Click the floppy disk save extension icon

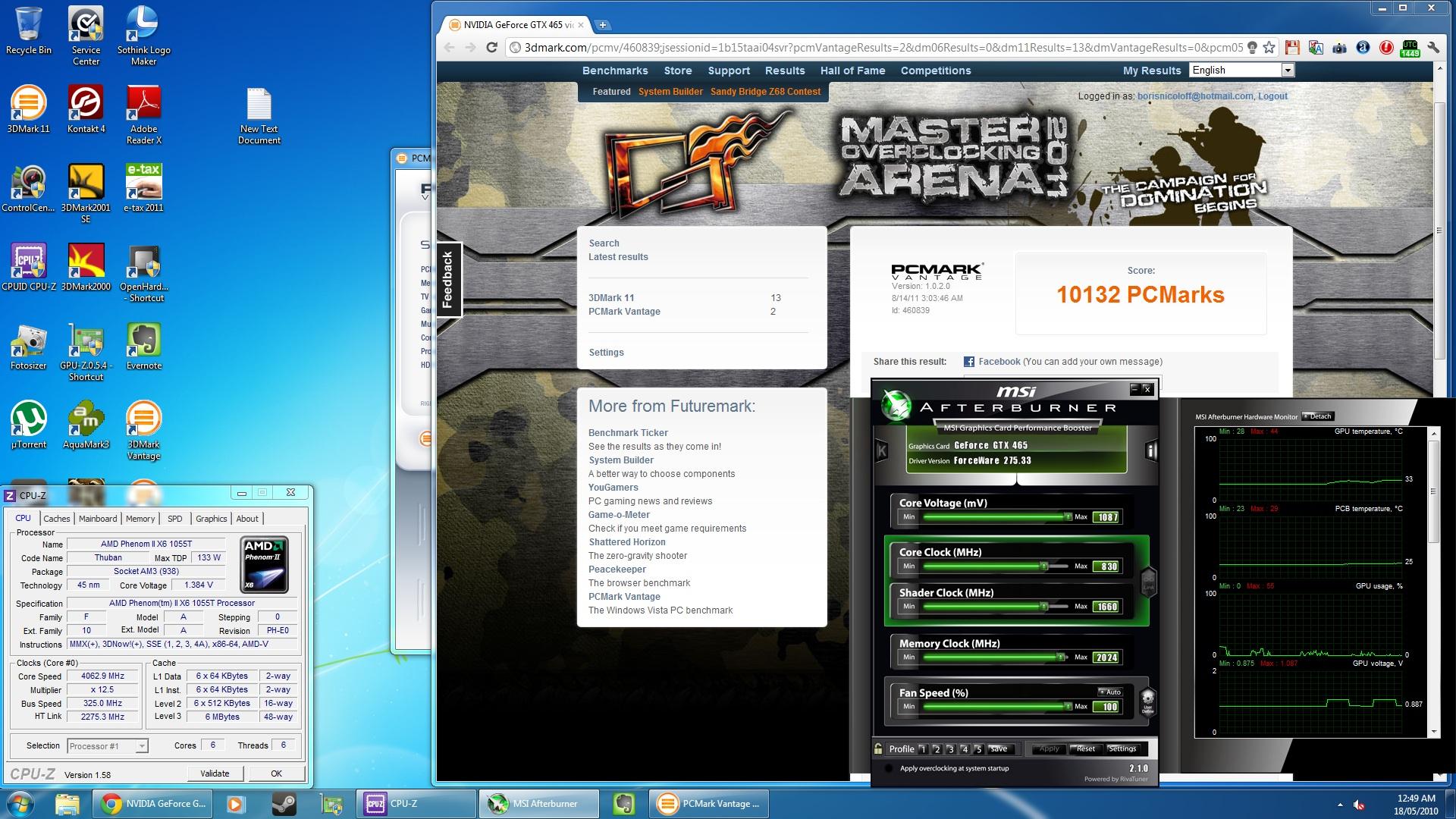(1292, 48)
